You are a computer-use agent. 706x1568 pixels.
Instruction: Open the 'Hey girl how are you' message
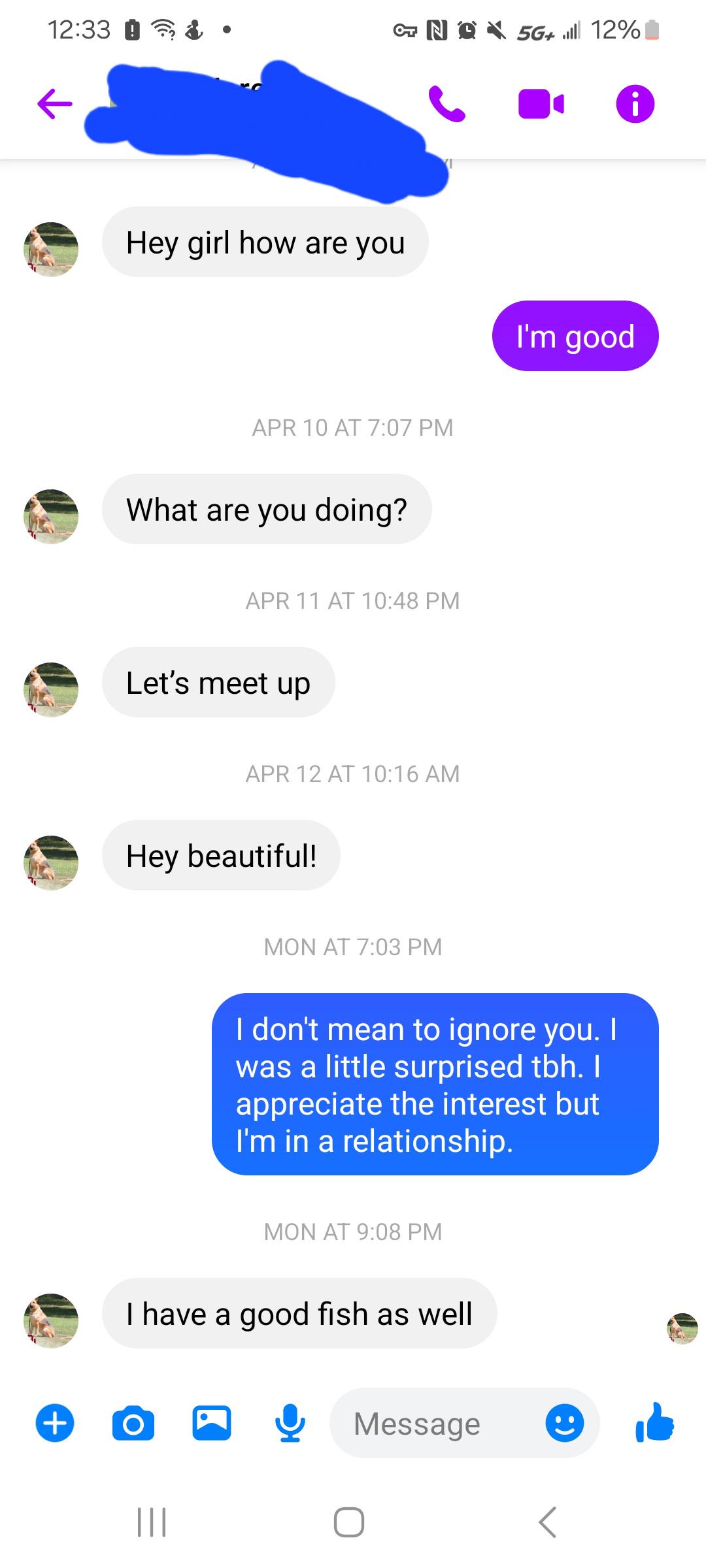coord(265,242)
